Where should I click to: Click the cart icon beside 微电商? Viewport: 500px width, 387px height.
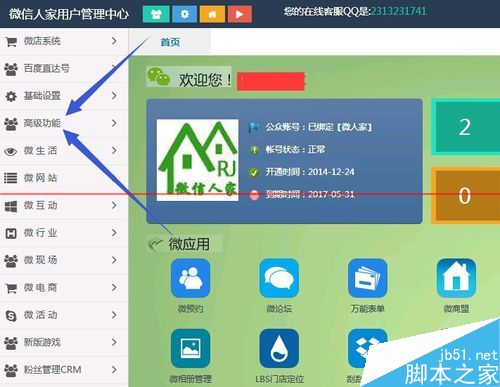pos(11,288)
